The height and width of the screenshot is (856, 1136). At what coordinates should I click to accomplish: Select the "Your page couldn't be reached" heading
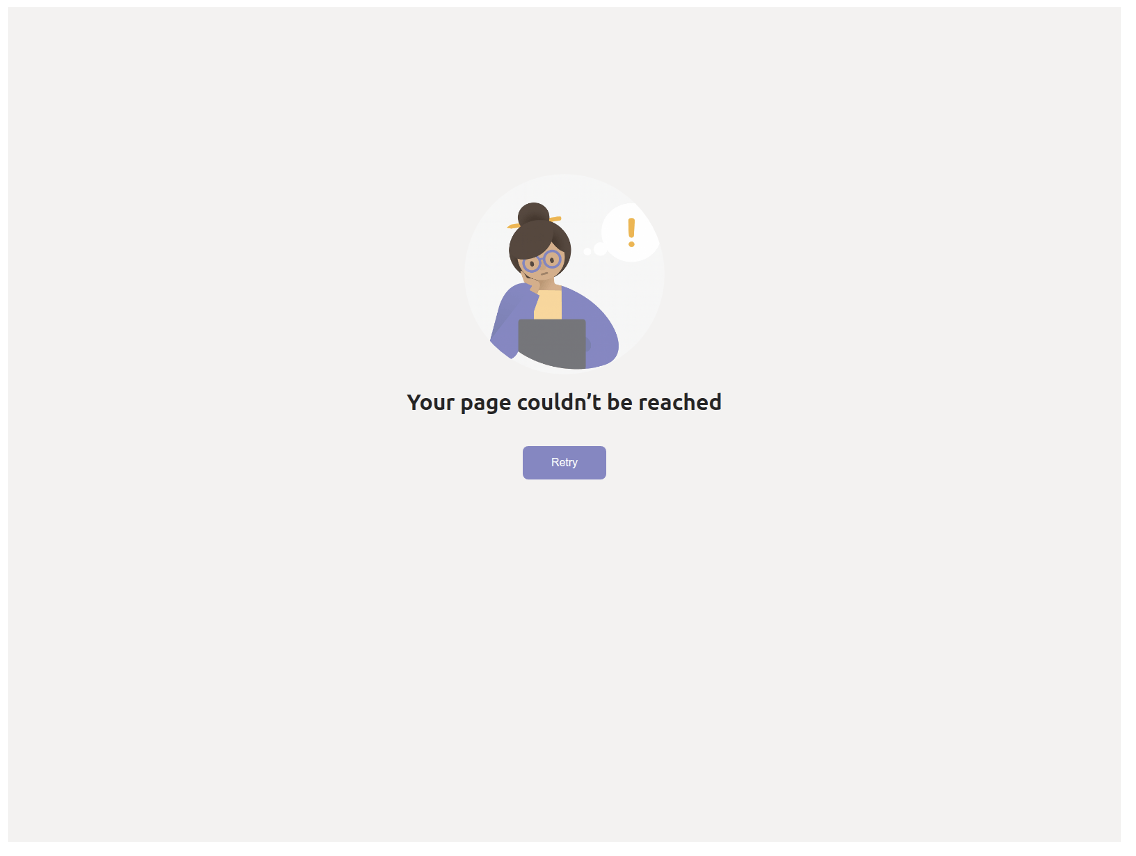point(564,403)
